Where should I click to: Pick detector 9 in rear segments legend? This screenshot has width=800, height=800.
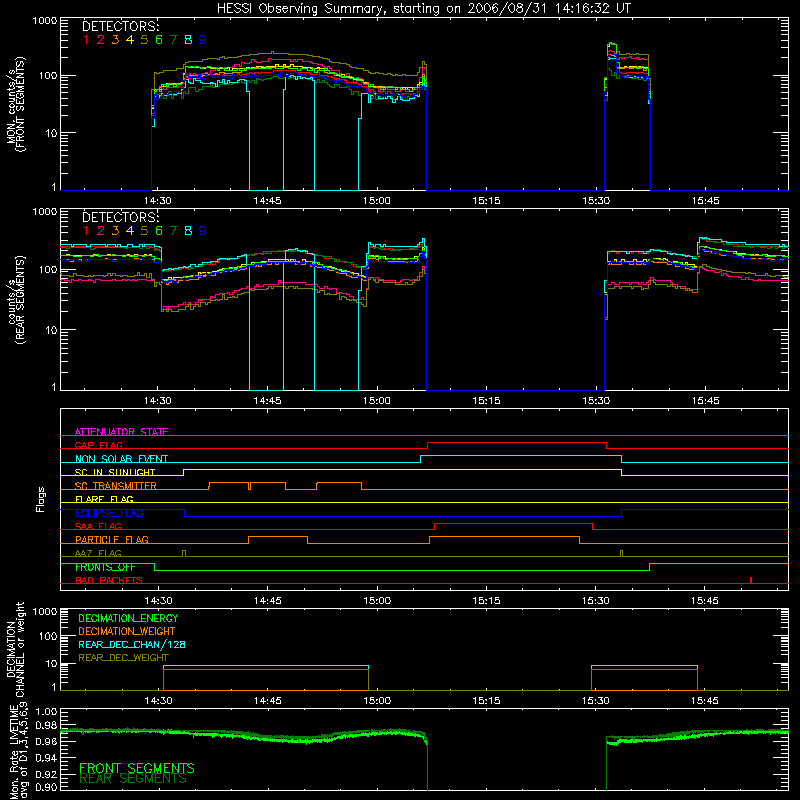coord(203,231)
